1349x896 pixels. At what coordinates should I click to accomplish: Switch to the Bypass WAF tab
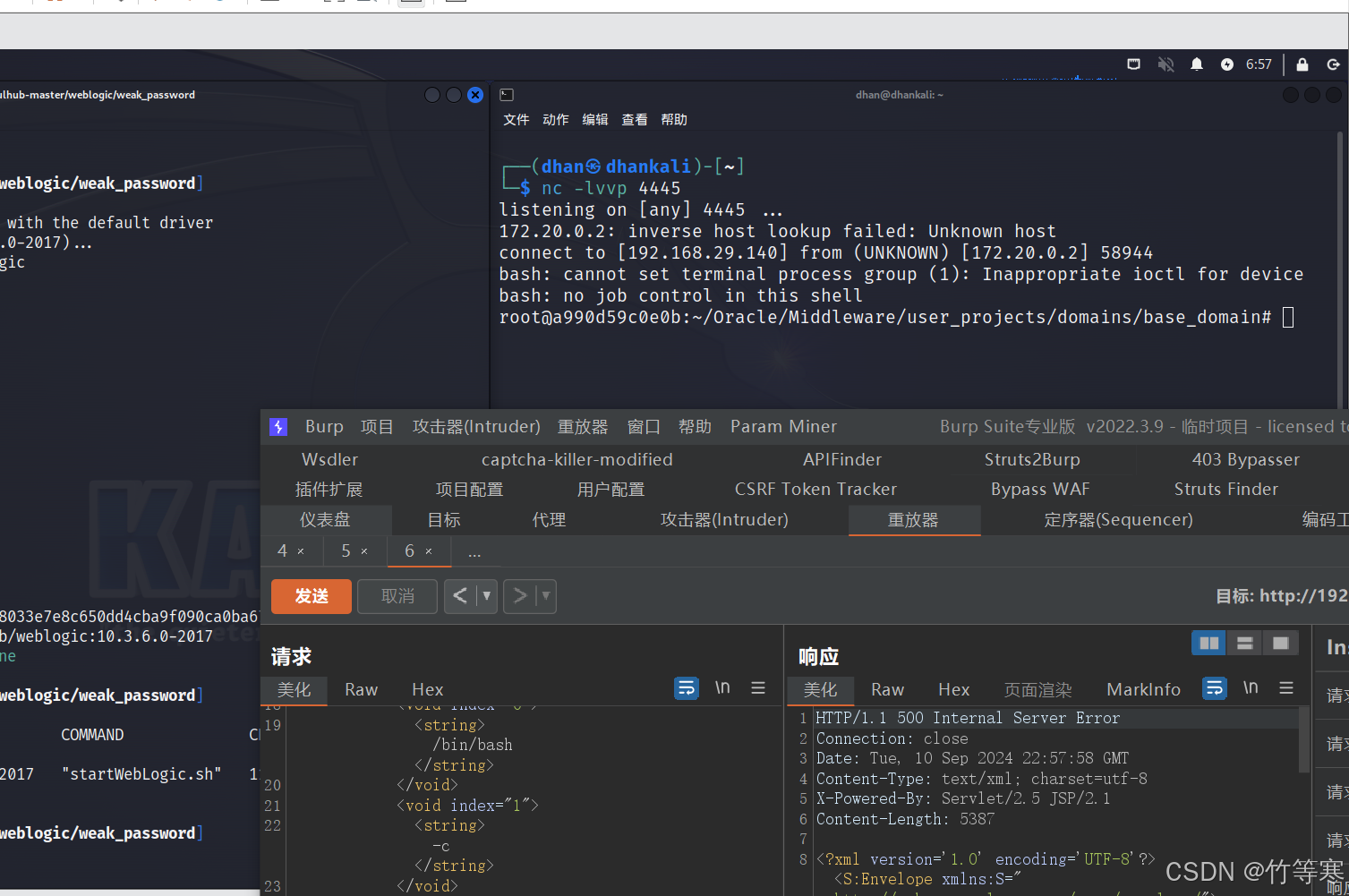pos(1040,490)
